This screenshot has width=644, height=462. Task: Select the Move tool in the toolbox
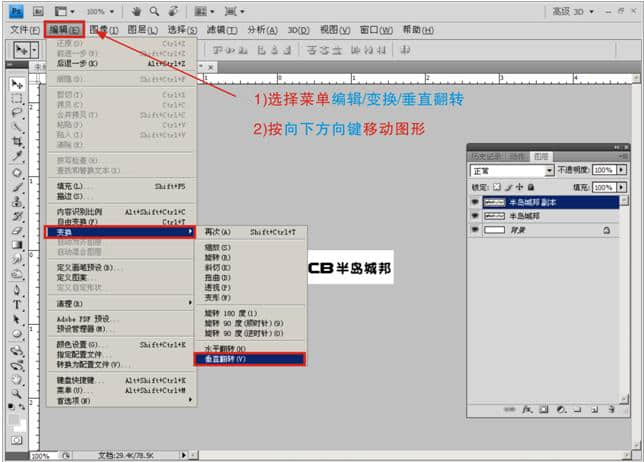(17, 85)
